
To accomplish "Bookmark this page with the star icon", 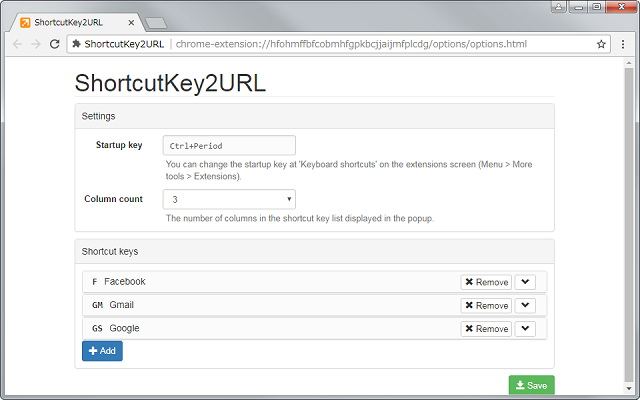I will pyautogui.click(x=601, y=44).
